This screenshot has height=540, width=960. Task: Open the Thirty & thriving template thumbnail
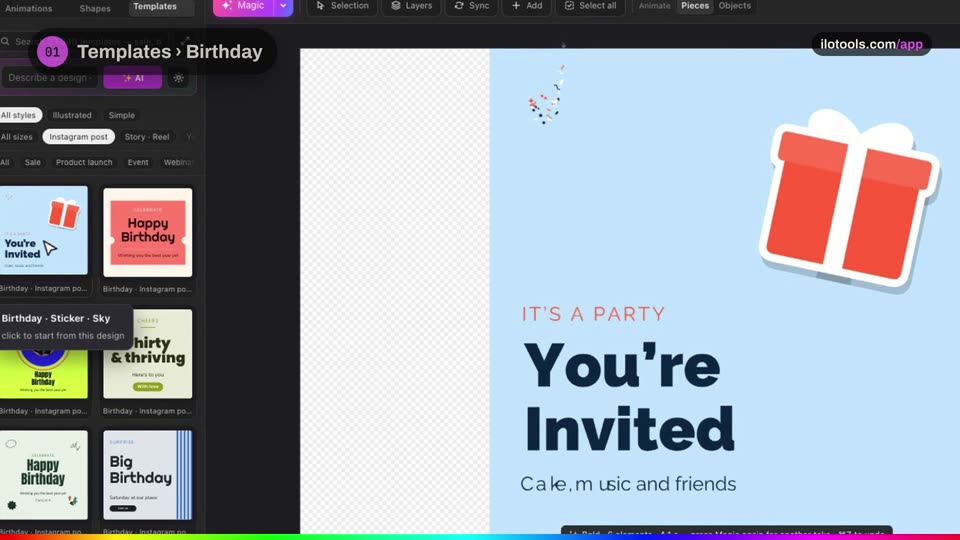pyautogui.click(x=148, y=354)
